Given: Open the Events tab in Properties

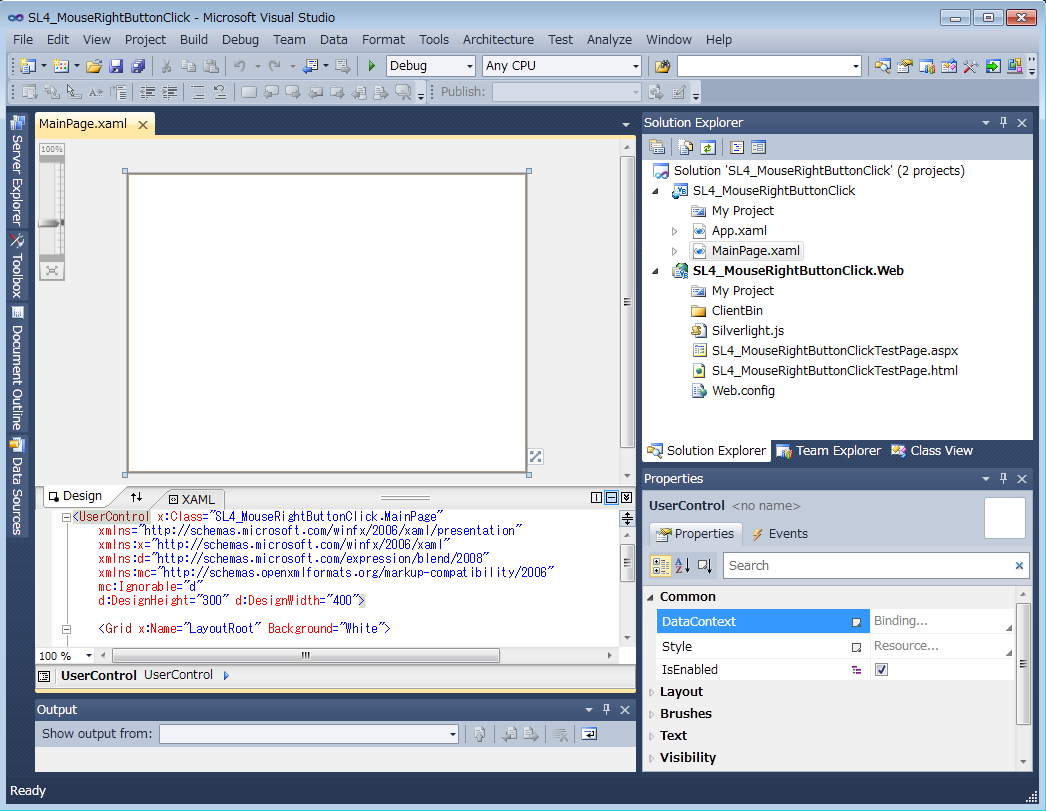Looking at the screenshot, I should click(779, 534).
